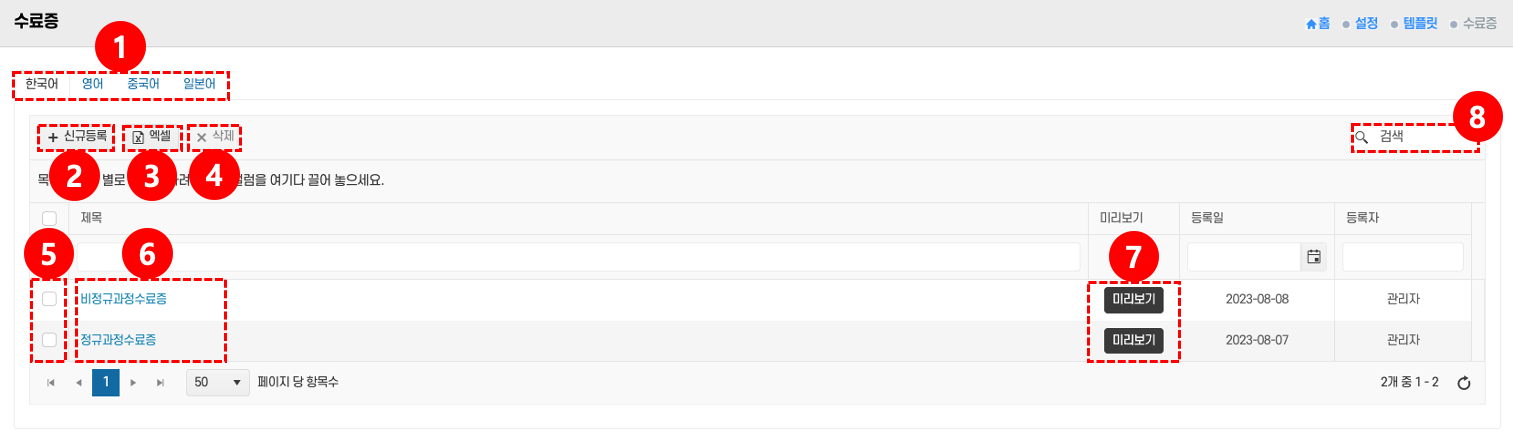Toggle the select-all checkbox in the table header
The width and height of the screenshot is (1513, 442).
[49, 218]
